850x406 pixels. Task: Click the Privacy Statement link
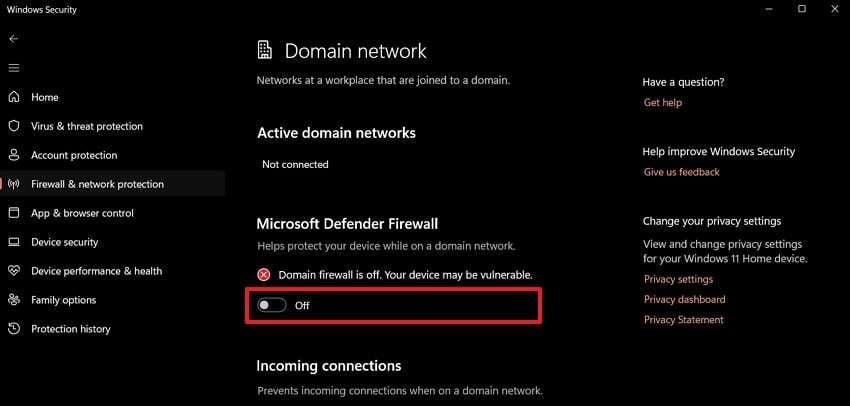pyautogui.click(x=683, y=320)
